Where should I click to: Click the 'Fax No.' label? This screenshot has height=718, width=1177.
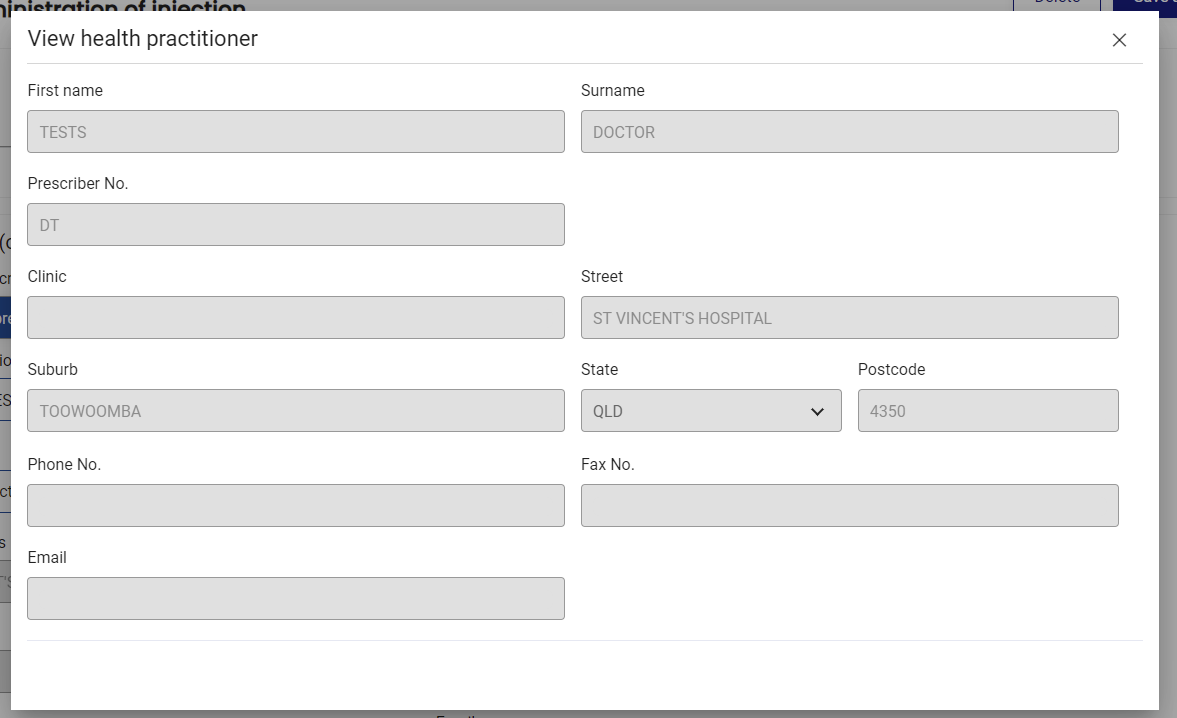[608, 464]
